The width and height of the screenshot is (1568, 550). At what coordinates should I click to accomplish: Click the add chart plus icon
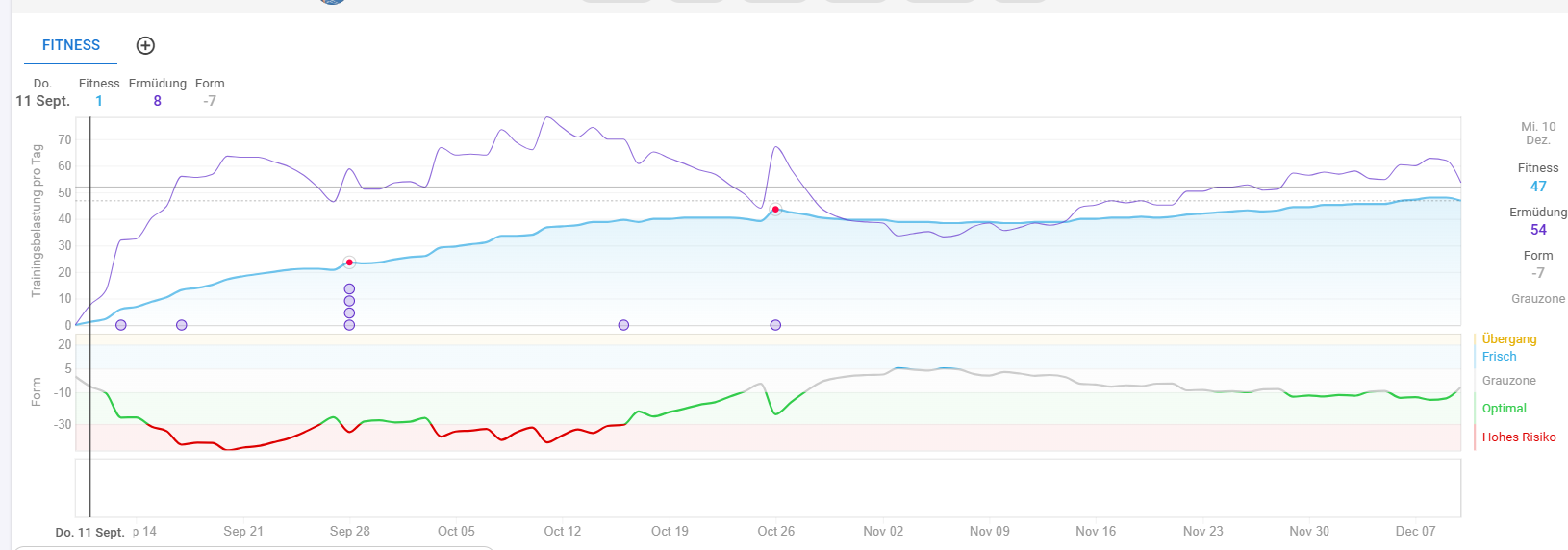pyautogui.click(x=145, y=45)
